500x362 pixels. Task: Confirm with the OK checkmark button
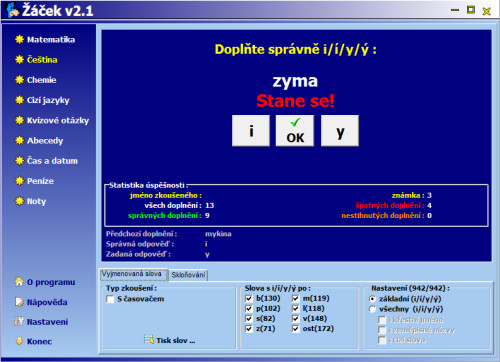pos(295,131)
